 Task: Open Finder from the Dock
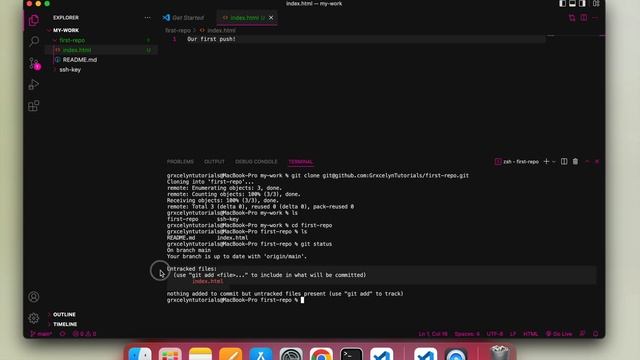pyautogui.click(x=140, y=353)
